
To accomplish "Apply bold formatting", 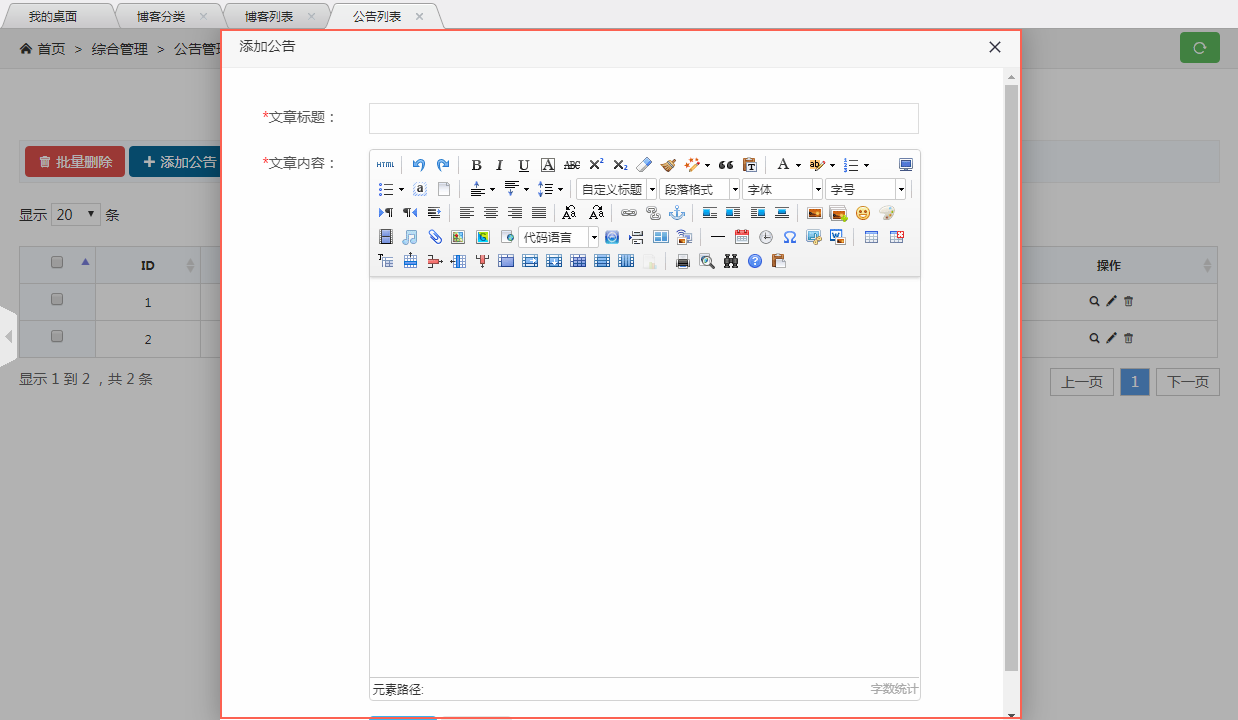I will tap(476, 165).
